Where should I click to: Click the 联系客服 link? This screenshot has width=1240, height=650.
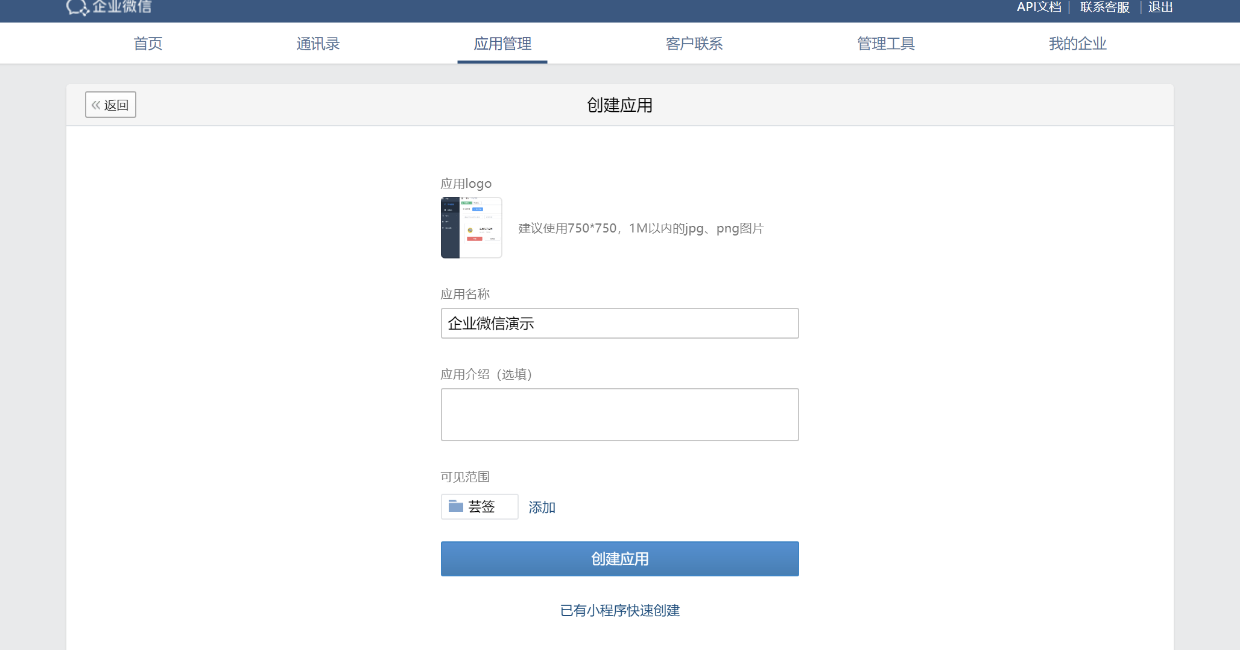coord(1105,7)
